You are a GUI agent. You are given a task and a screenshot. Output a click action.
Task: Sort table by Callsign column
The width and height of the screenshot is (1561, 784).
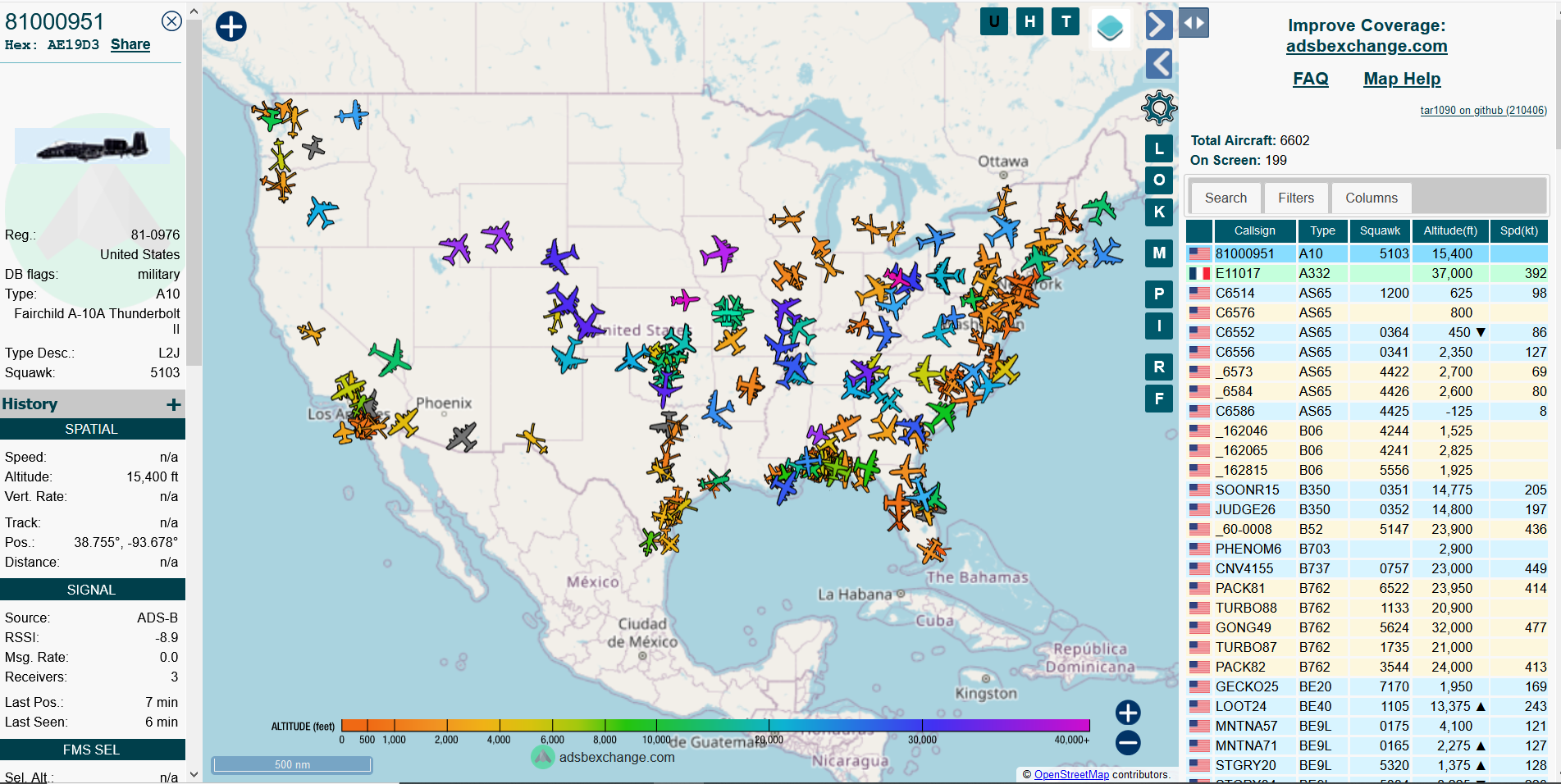1254,230
